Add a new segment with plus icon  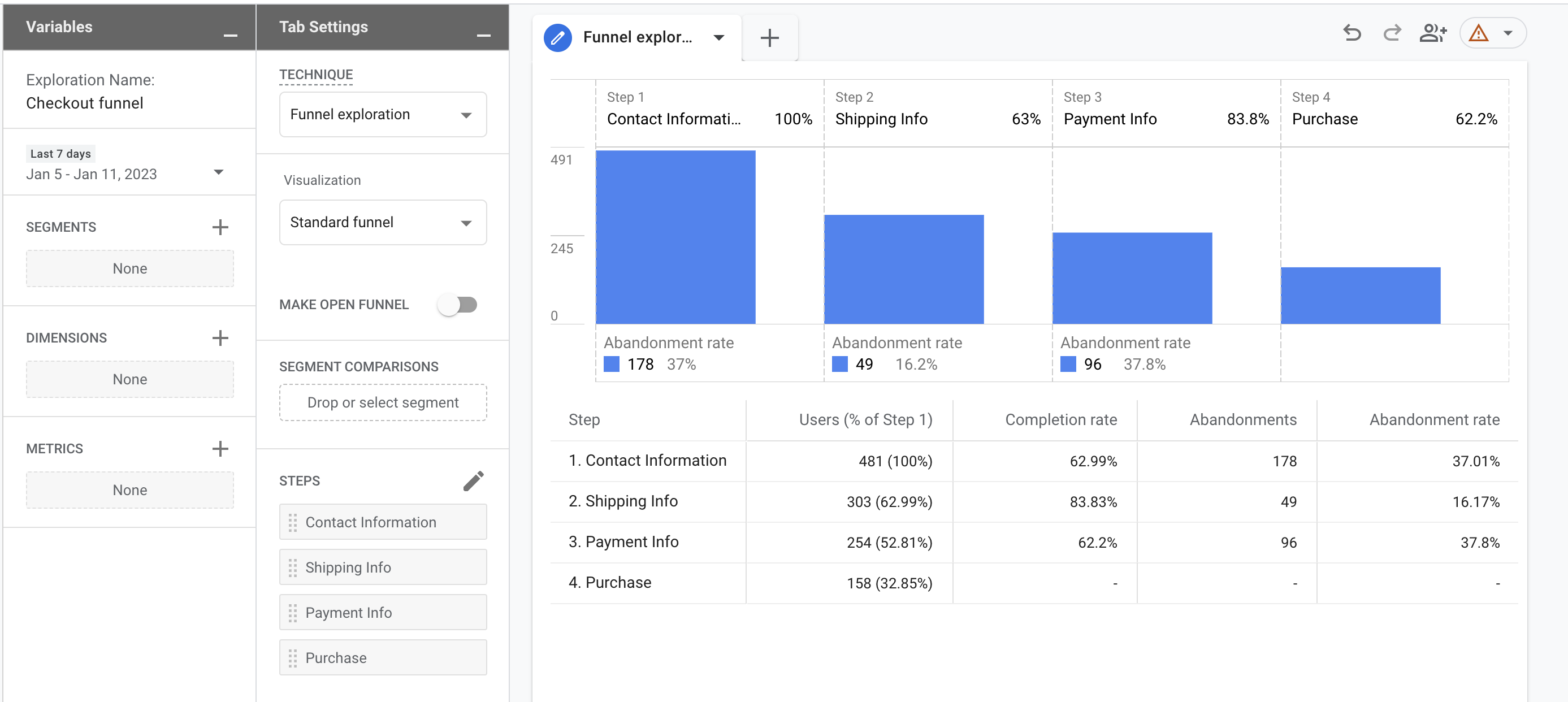[x=220, y=227]
